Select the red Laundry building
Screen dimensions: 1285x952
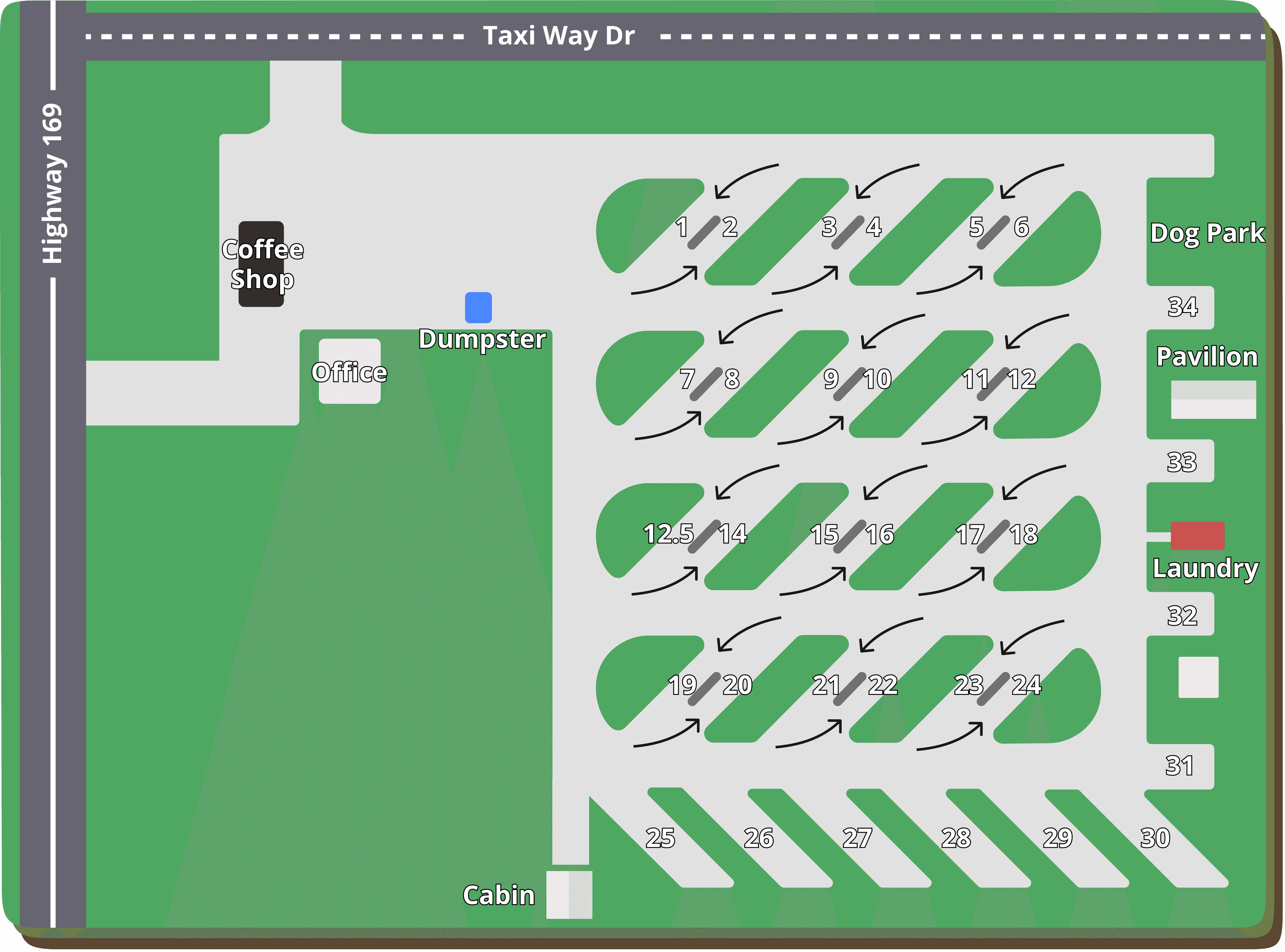pos(1197,535)
